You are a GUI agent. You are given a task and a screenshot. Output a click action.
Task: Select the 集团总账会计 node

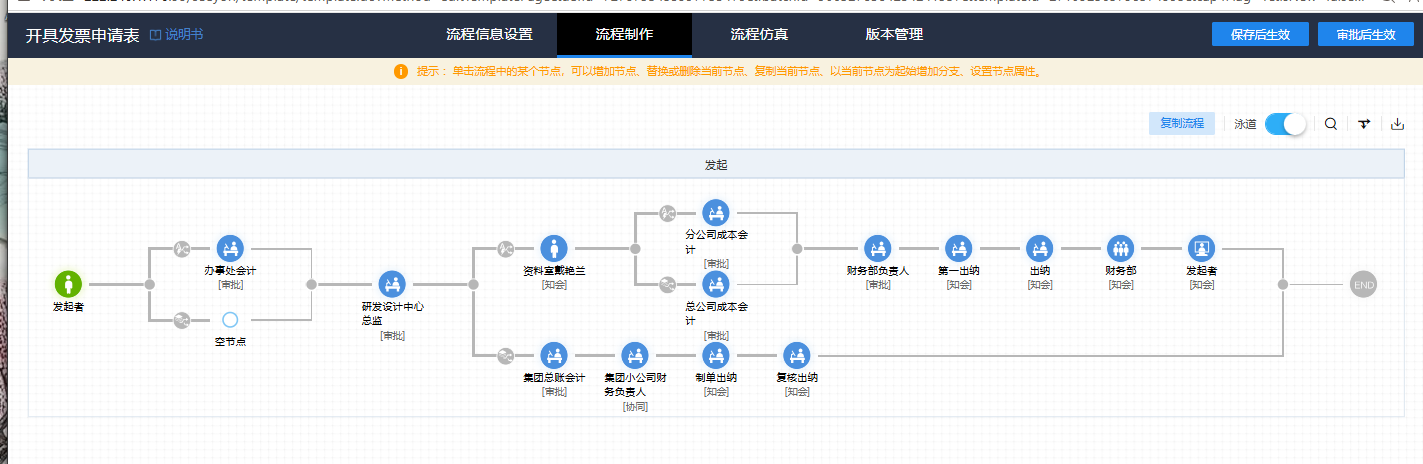click(554, 356)
